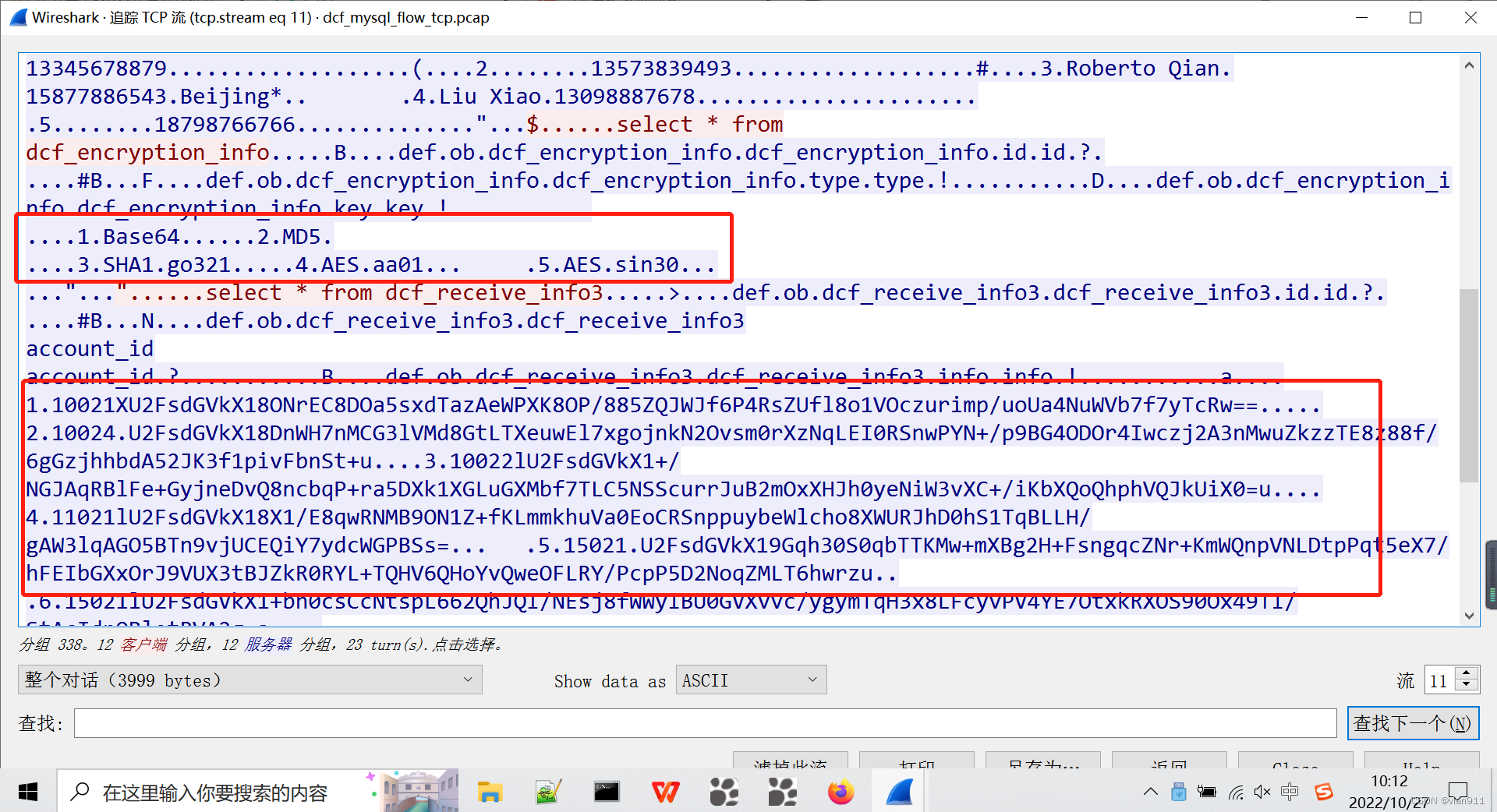This screenshot has width=1497, height=812.
Task: Open the first paw-print taskbar app
Action: 724,793
